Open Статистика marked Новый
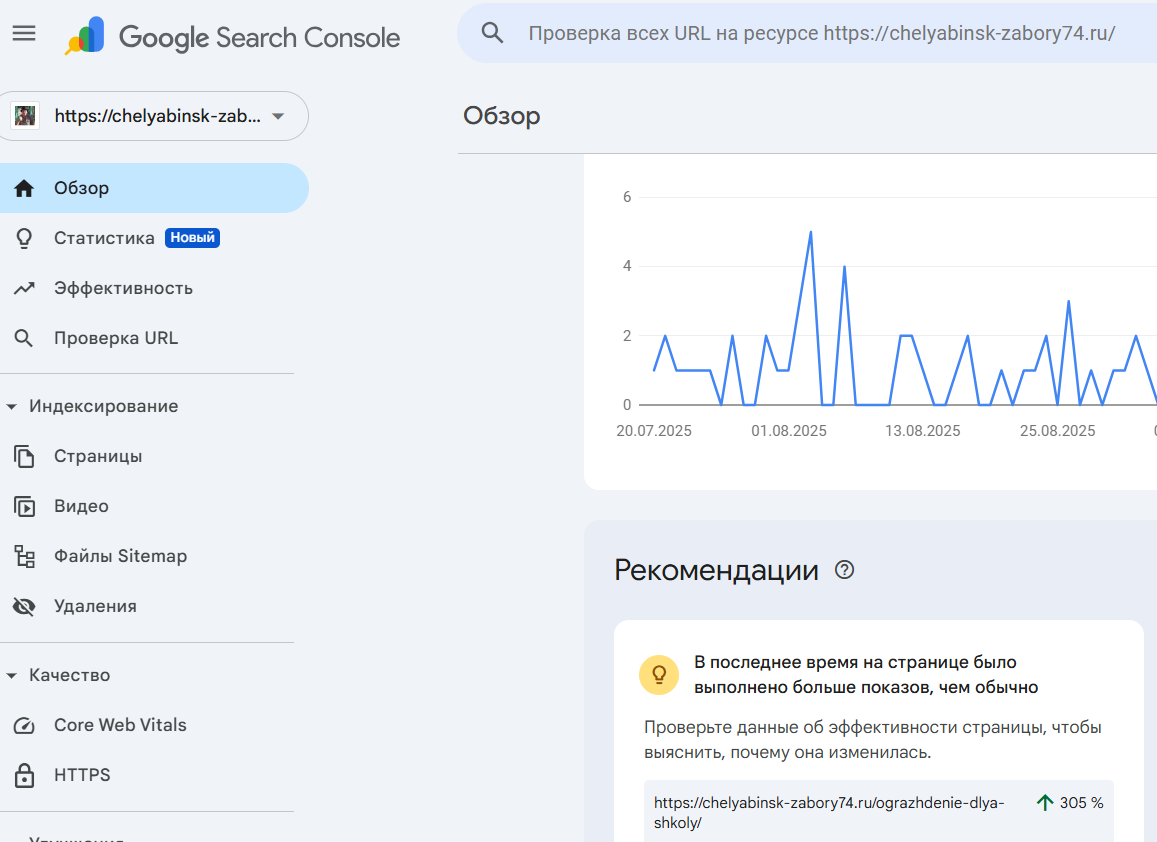1157x842 pixels. point(105,238)
